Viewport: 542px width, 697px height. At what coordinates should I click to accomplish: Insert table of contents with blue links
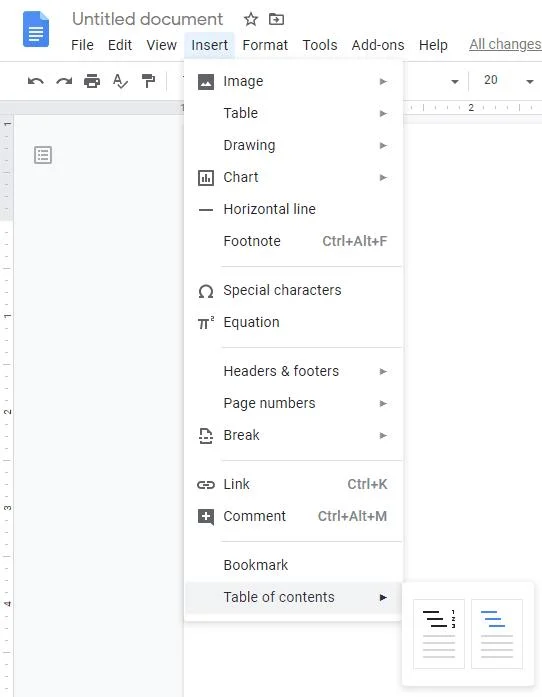[x=497, y=634]
